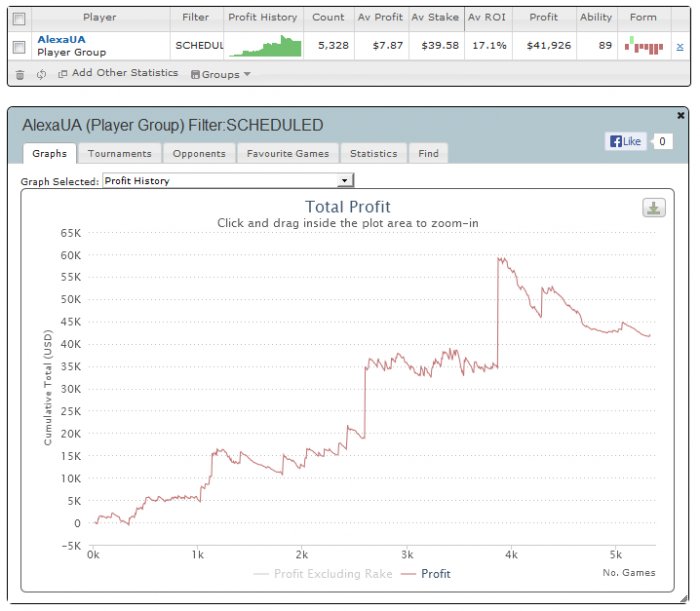
Task: Sort by the Av ROI column header
Action: coord(487,17)
